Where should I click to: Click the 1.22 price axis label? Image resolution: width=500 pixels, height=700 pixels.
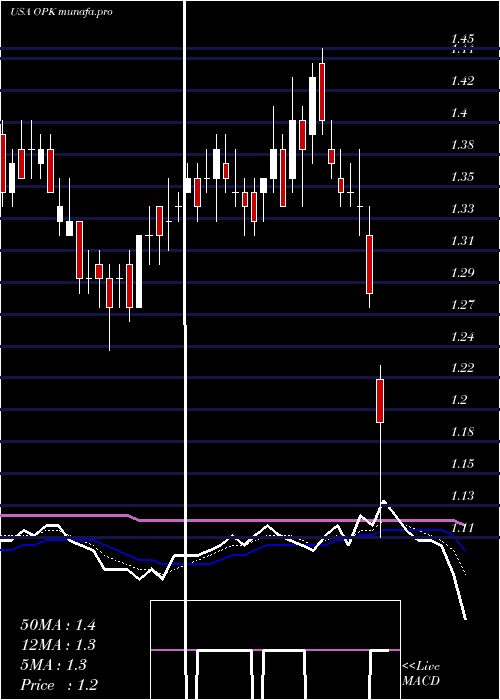point(464,368)
